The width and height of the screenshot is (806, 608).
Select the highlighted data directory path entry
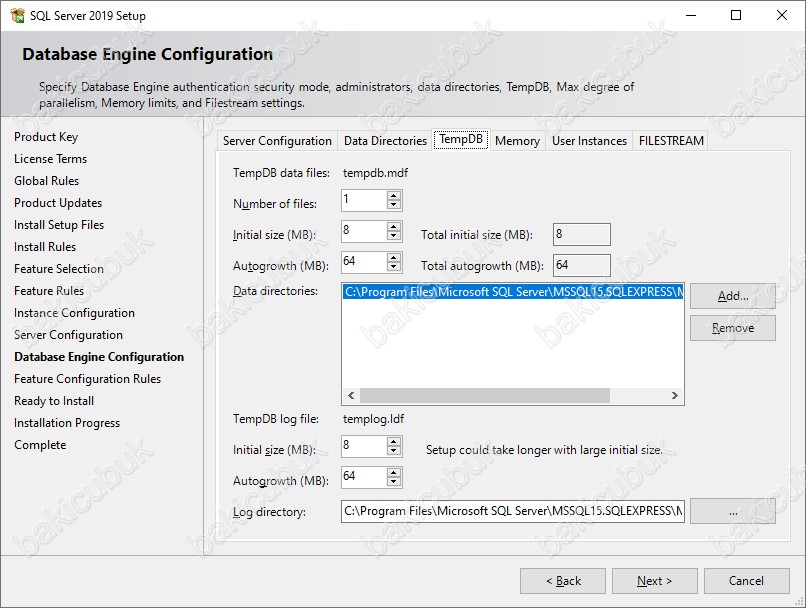point(512,292)
